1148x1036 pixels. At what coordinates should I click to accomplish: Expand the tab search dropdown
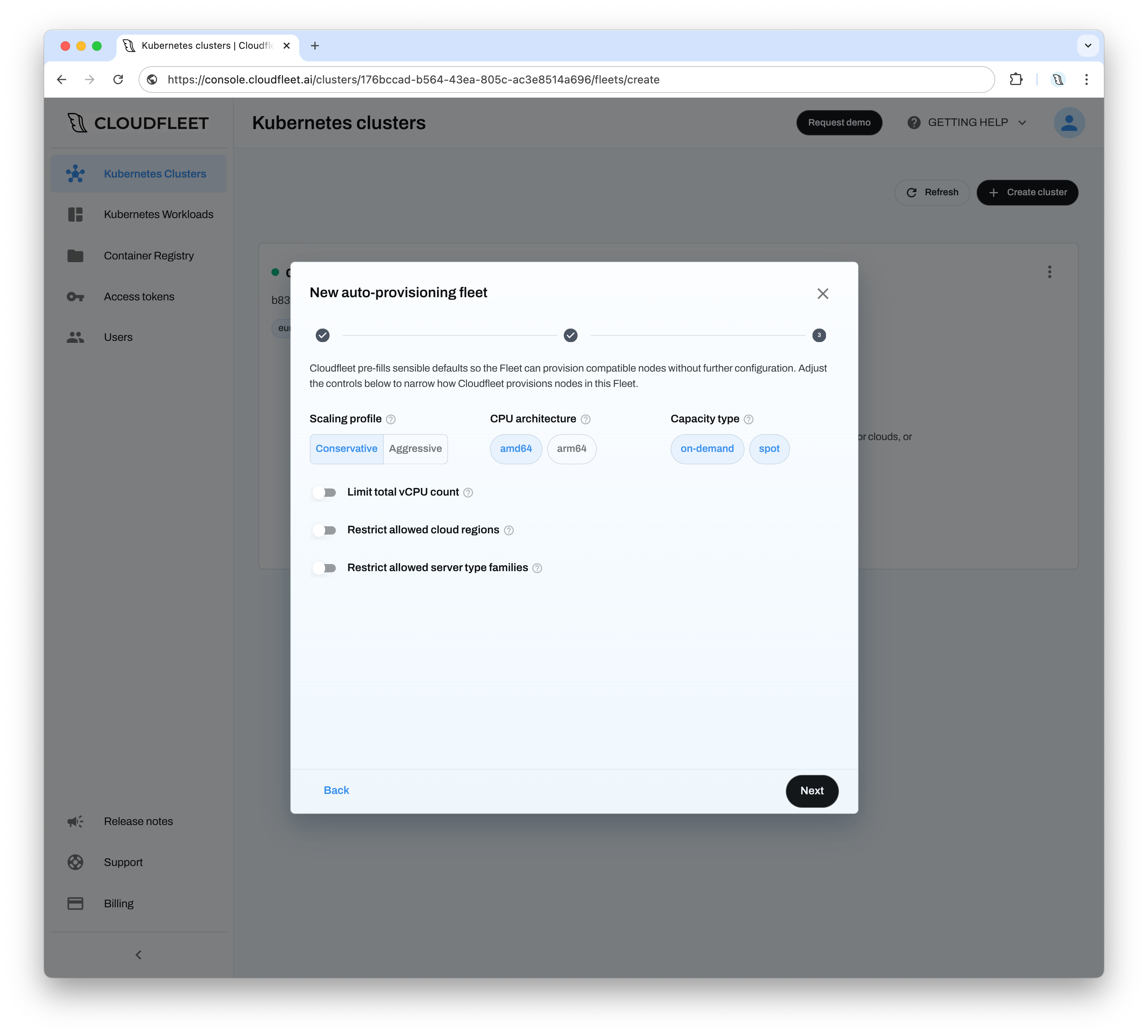point(1088,46)
